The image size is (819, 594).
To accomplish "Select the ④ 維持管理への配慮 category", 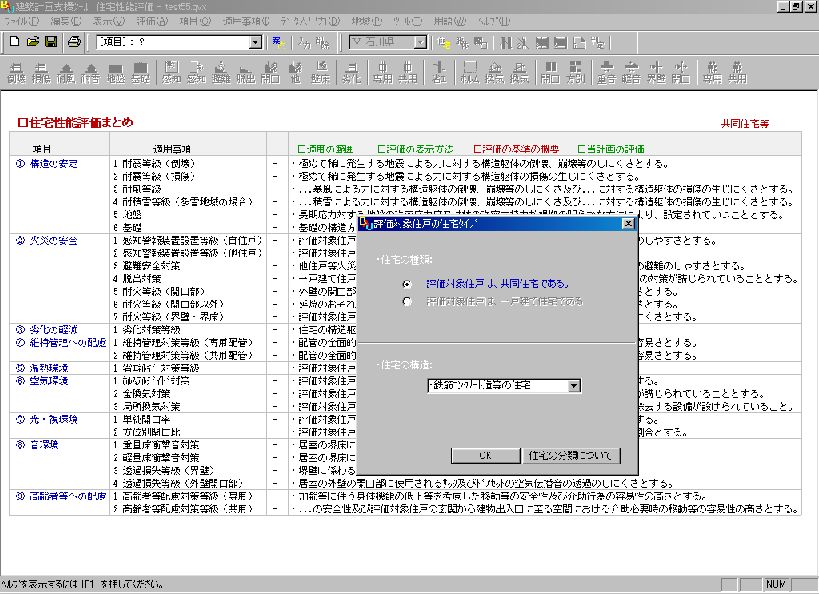I will pyautogui.click(x=61, y=343).
